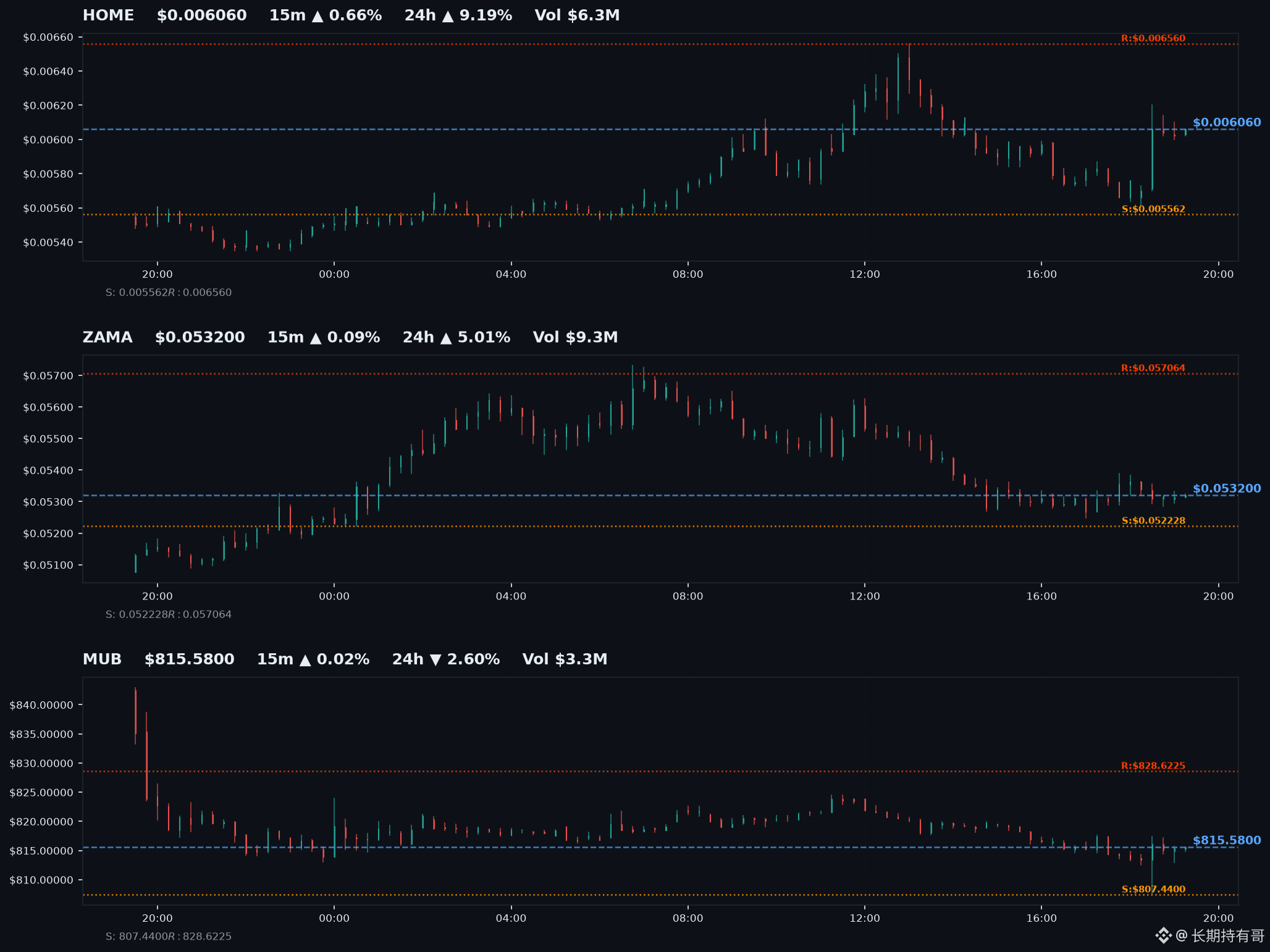Click the $810.00000 y-axis tick
The width and height of the screenshot is (1270, 952).
click(x=41, y=880)
